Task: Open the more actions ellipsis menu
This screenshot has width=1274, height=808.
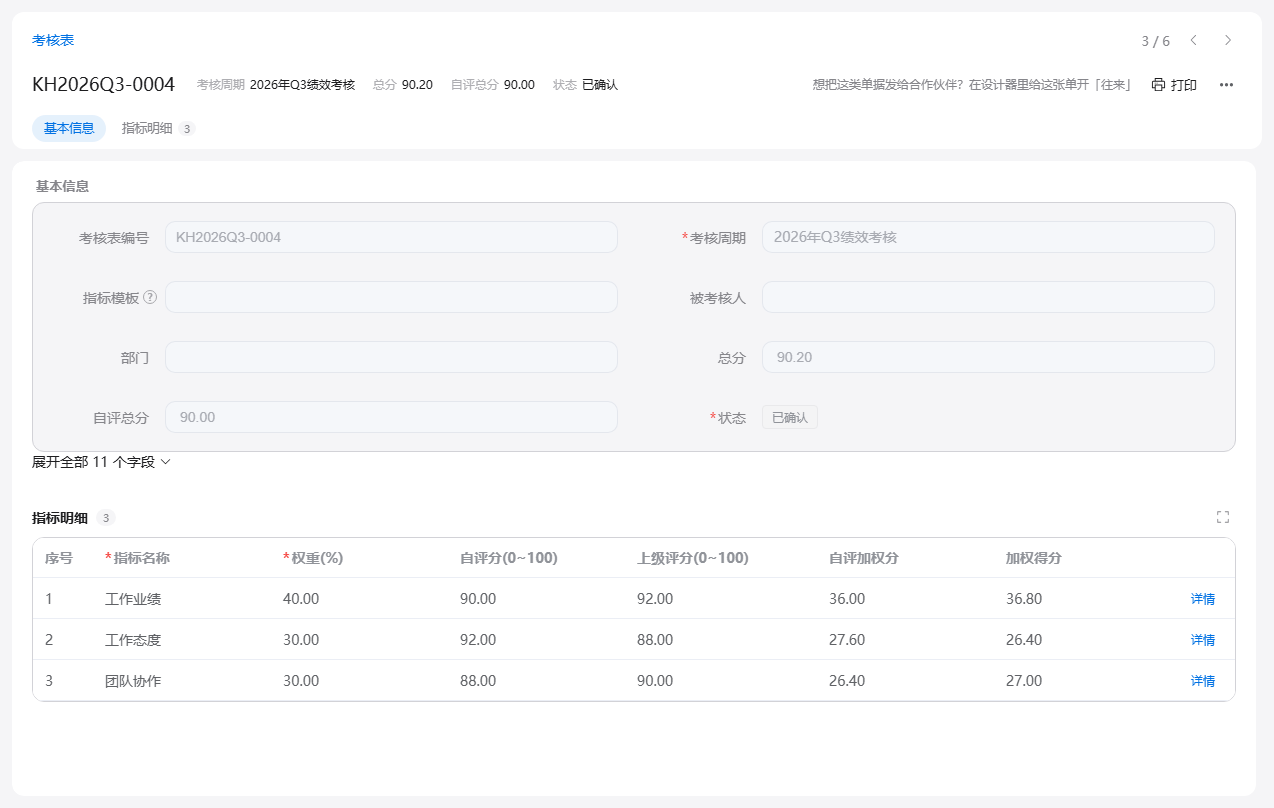Action: click(1226, 85)
